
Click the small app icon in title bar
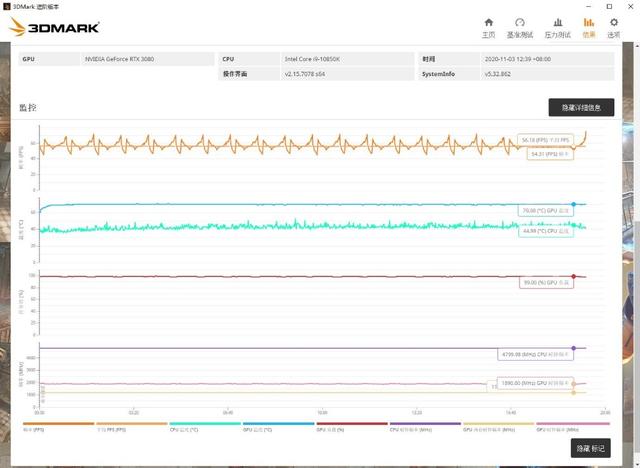pyautogui.click(x=6, y=7)
